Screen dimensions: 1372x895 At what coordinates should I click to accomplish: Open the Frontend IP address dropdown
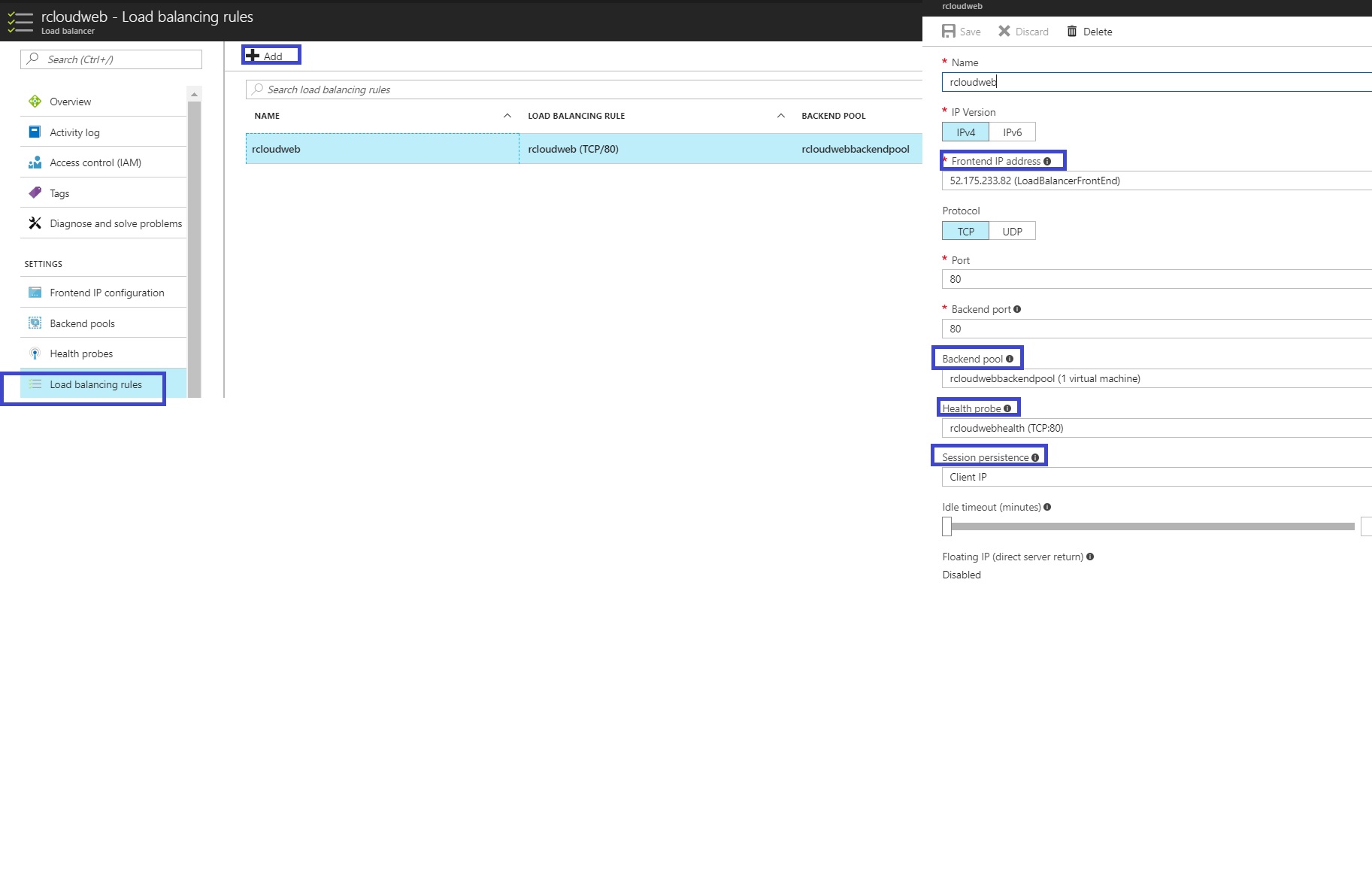click(x=1155, y=181)
